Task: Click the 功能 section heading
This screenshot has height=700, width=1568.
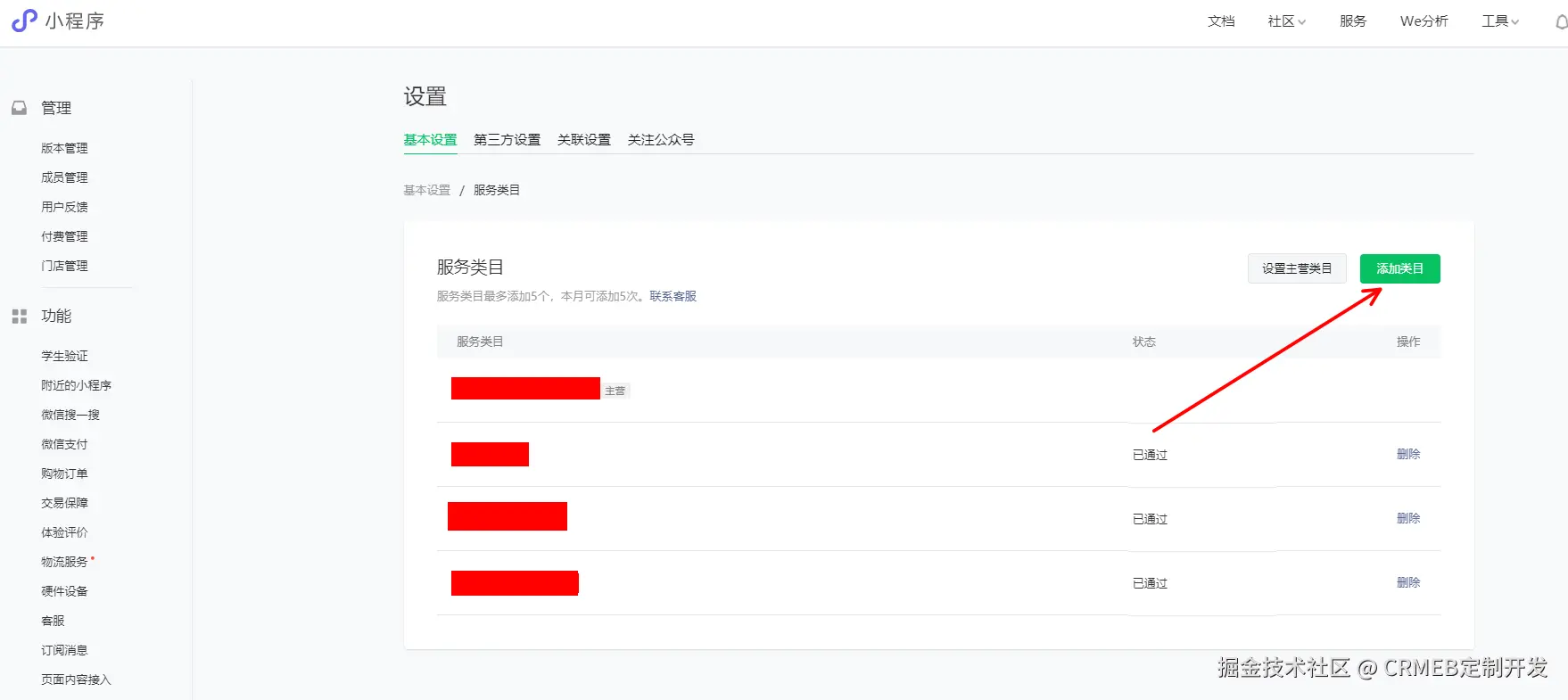Action: (x=56, y=317)
